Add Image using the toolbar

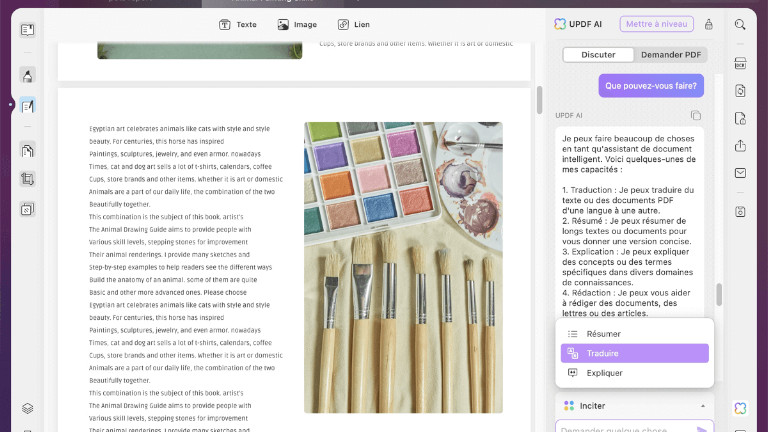coord(297,24)
